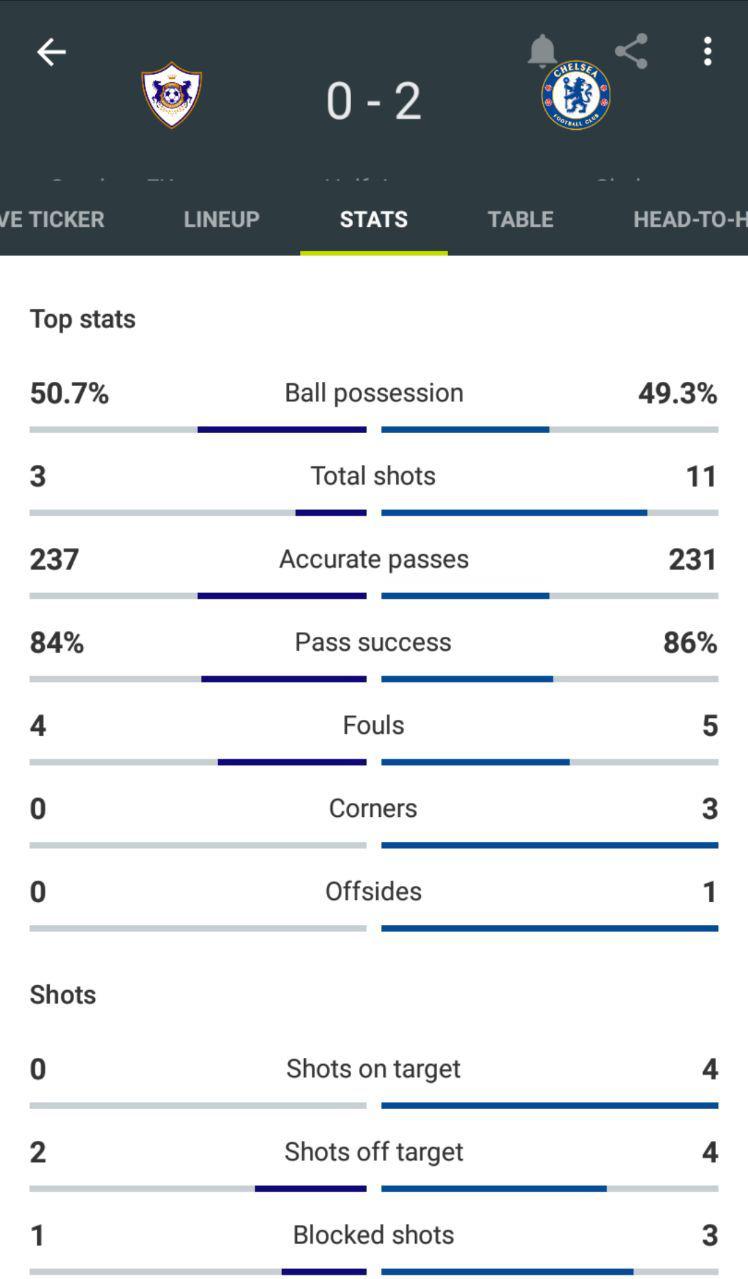Tap the Ball possession progress bar
The width and height of the screenshot is (748, 1279).
tap(374, 430)
